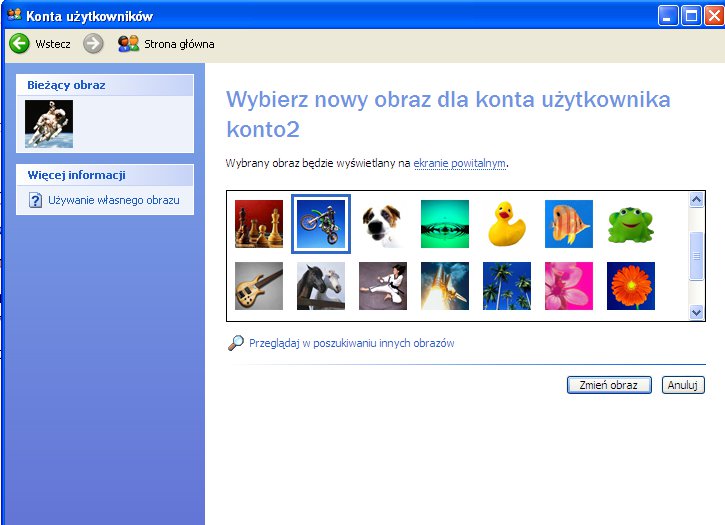Click the Anuluj button
This screenshot has width=725, height=525.
pyautogui.click(x=683, y=385)
